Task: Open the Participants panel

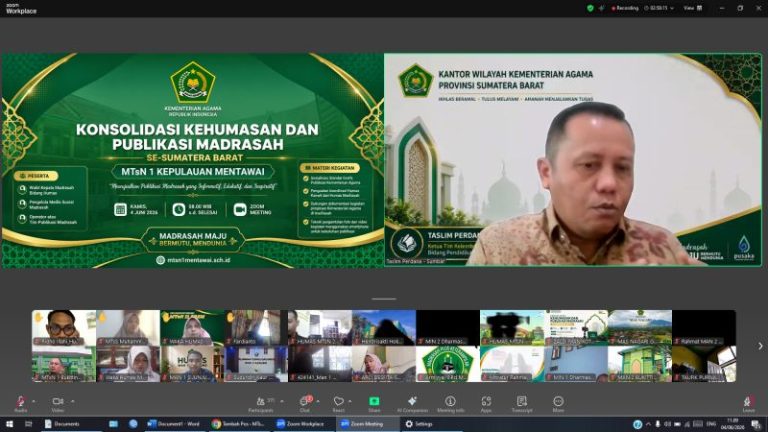Action: [261, 404]
